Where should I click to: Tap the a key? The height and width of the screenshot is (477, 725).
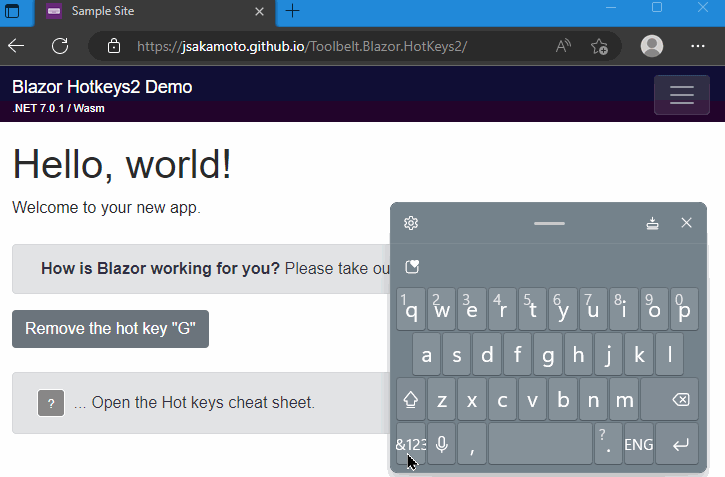coord(426,354)
